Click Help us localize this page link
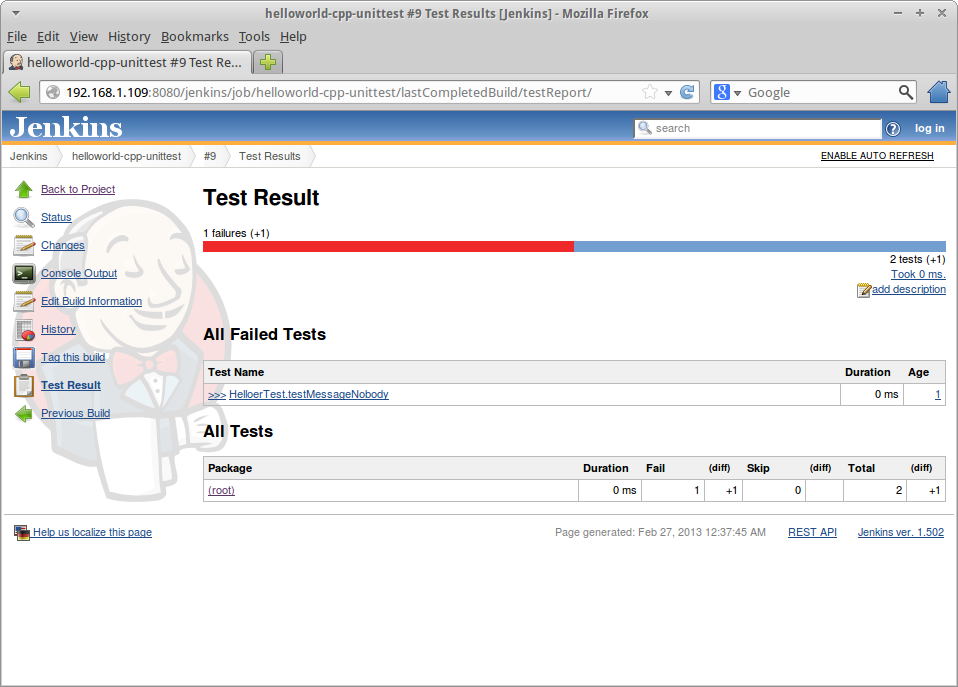958x687 pixels. (x=92, y=532)
